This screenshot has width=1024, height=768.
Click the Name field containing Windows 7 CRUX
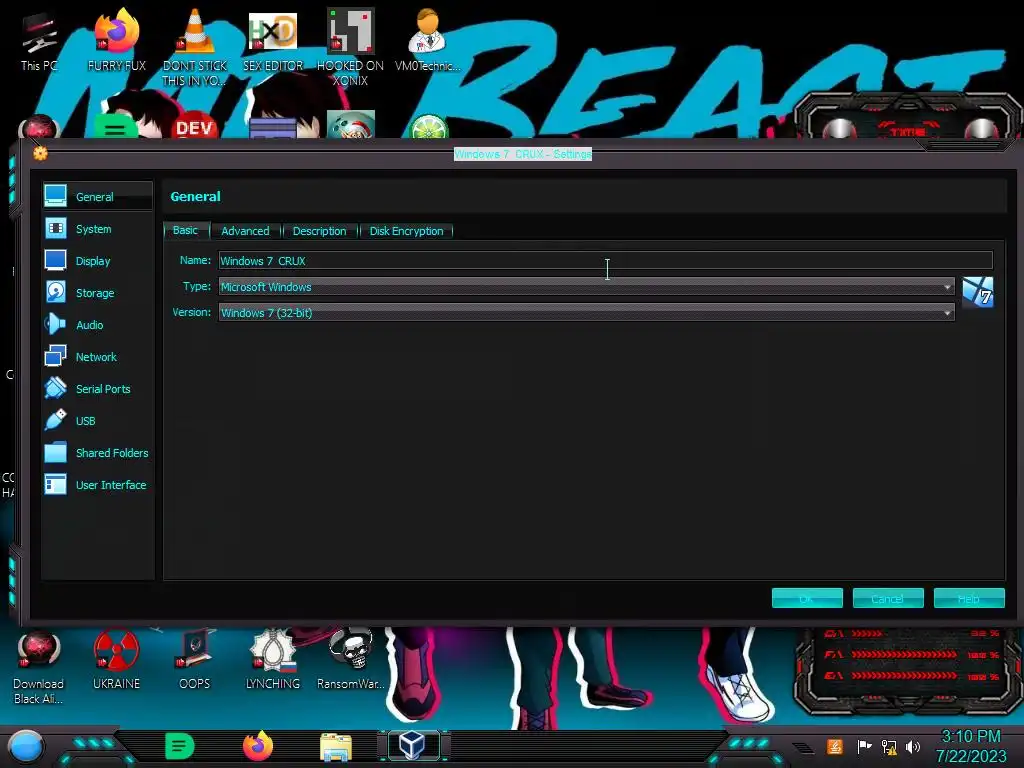(x=605, y=261)
